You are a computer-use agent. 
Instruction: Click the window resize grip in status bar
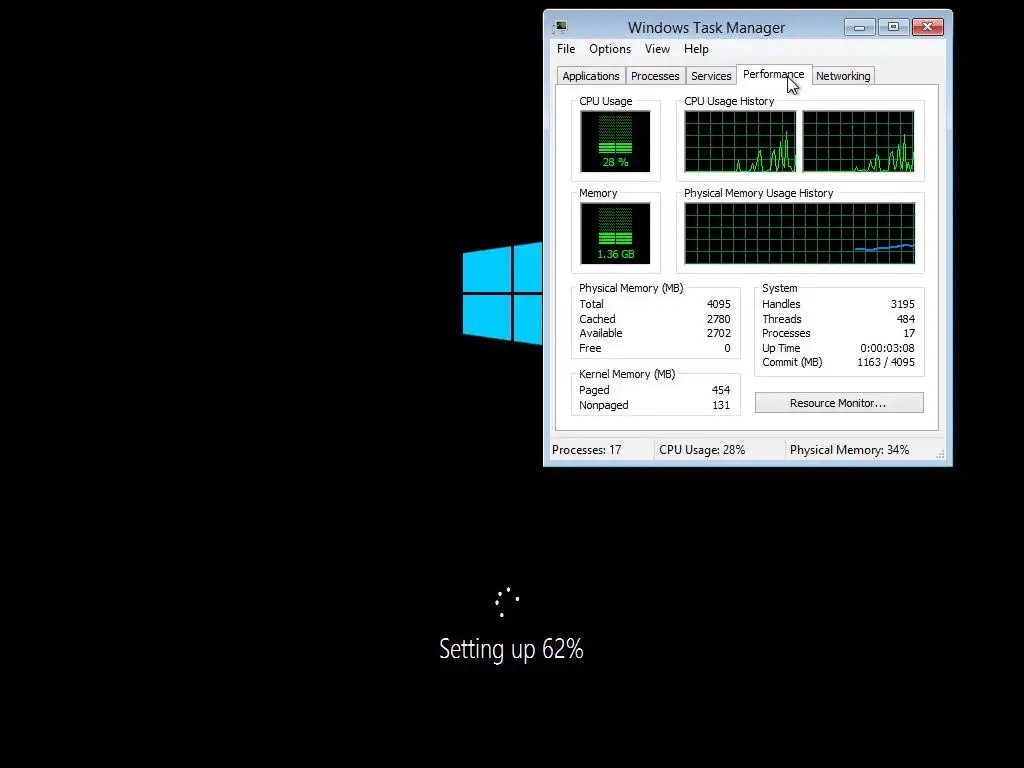(x=940, y=455)
